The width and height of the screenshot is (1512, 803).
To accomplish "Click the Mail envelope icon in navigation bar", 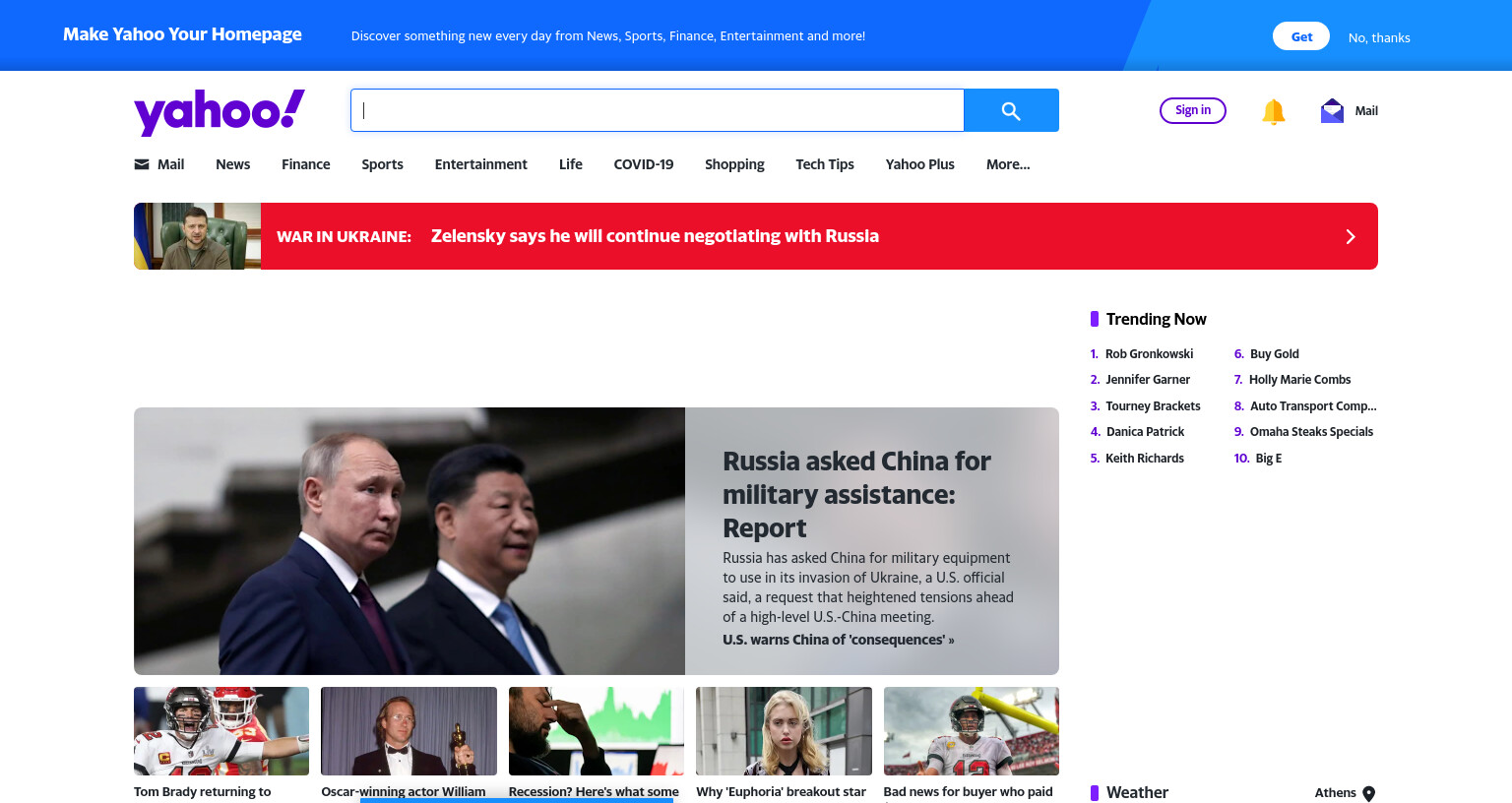I will point(142,164).
